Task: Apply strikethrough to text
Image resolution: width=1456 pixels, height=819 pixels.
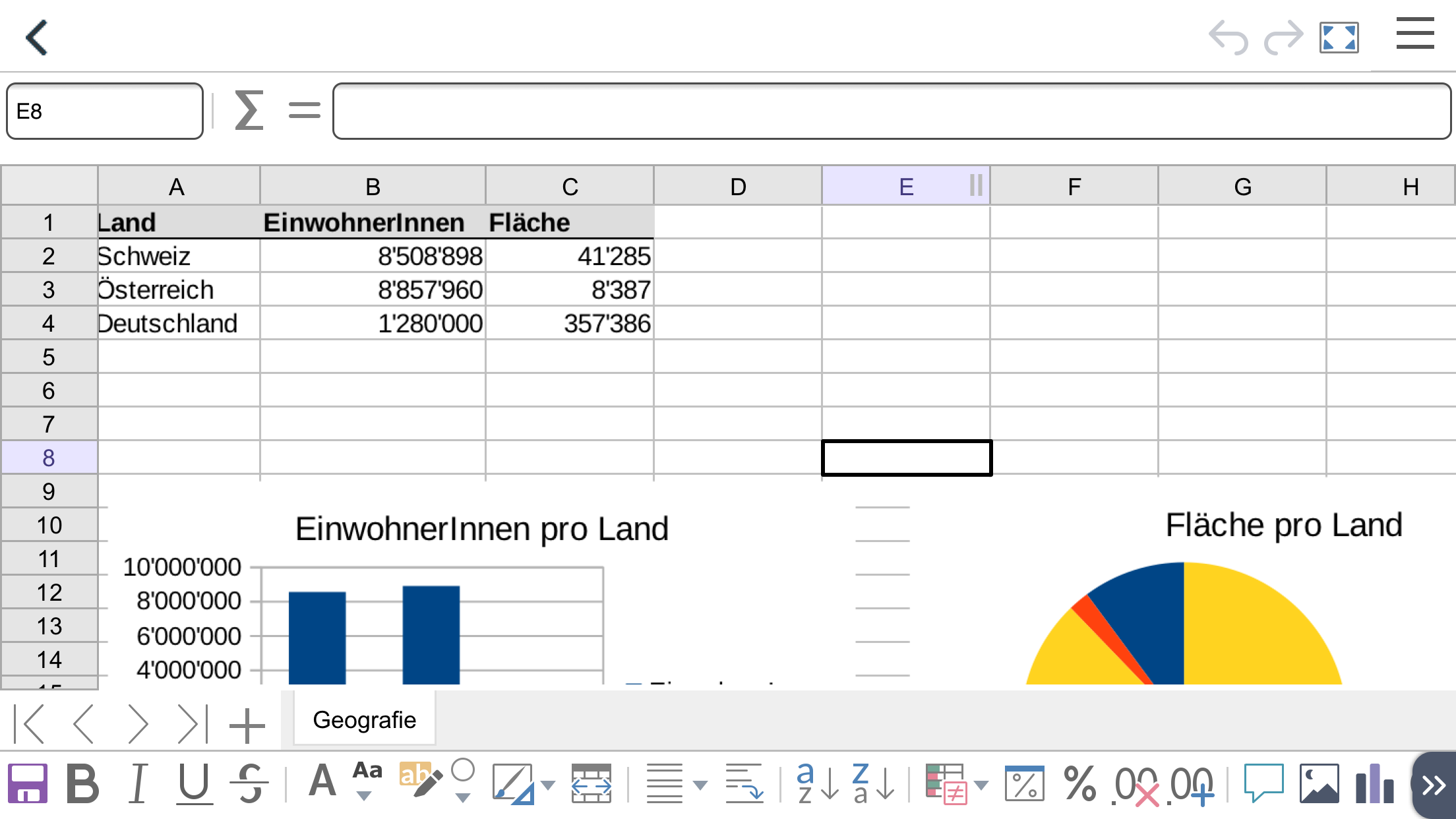Action: click(250, 784)
